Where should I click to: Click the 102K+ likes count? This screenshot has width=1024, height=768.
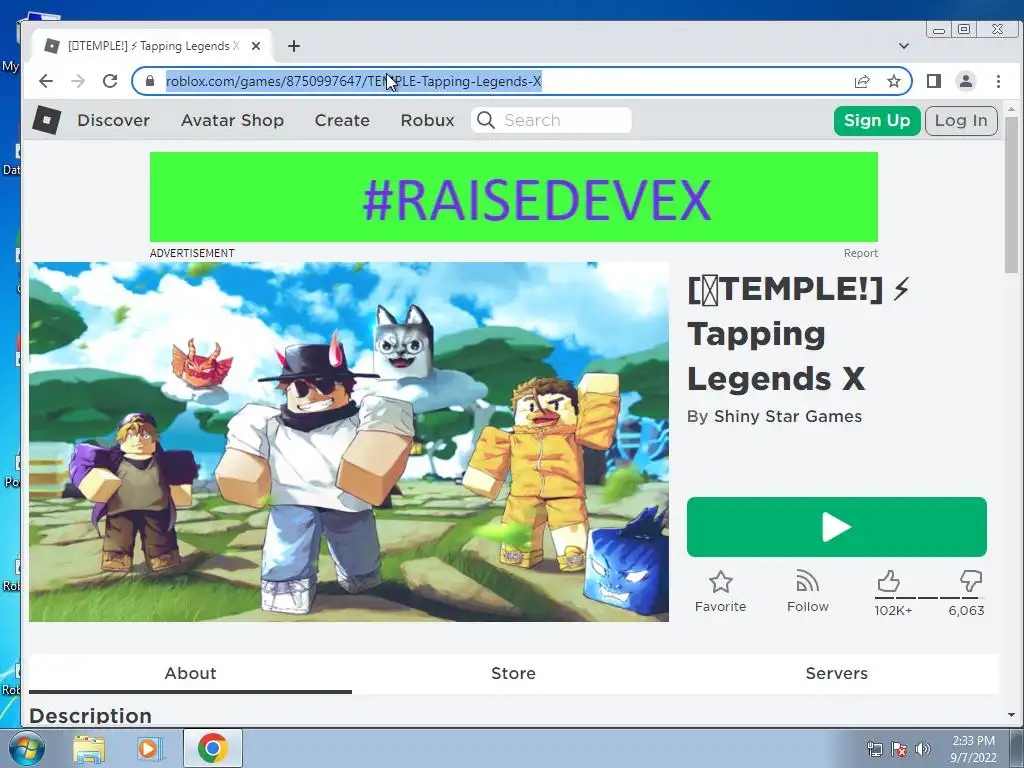(893, 611)
